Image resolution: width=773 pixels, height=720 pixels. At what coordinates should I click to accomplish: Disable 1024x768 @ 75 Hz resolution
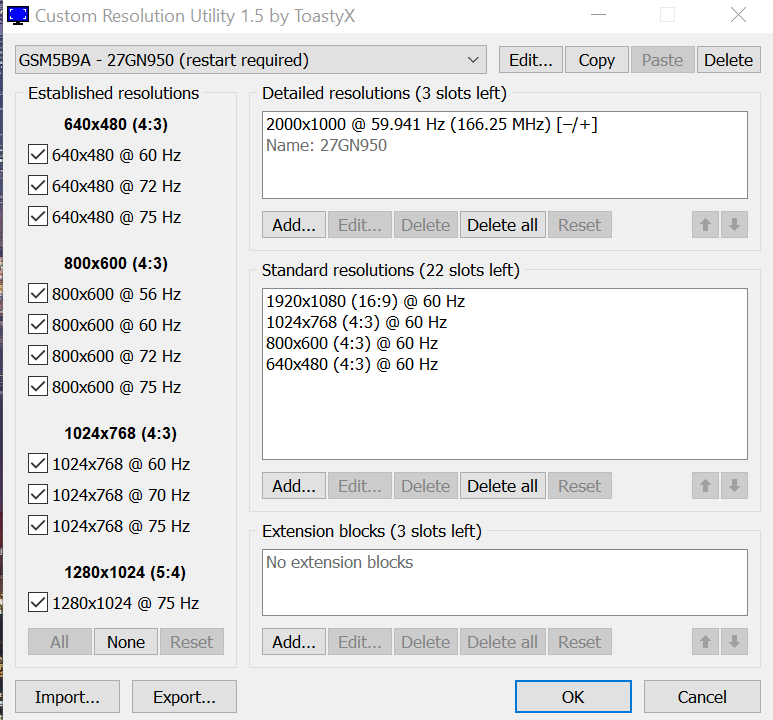click(38, 526)
